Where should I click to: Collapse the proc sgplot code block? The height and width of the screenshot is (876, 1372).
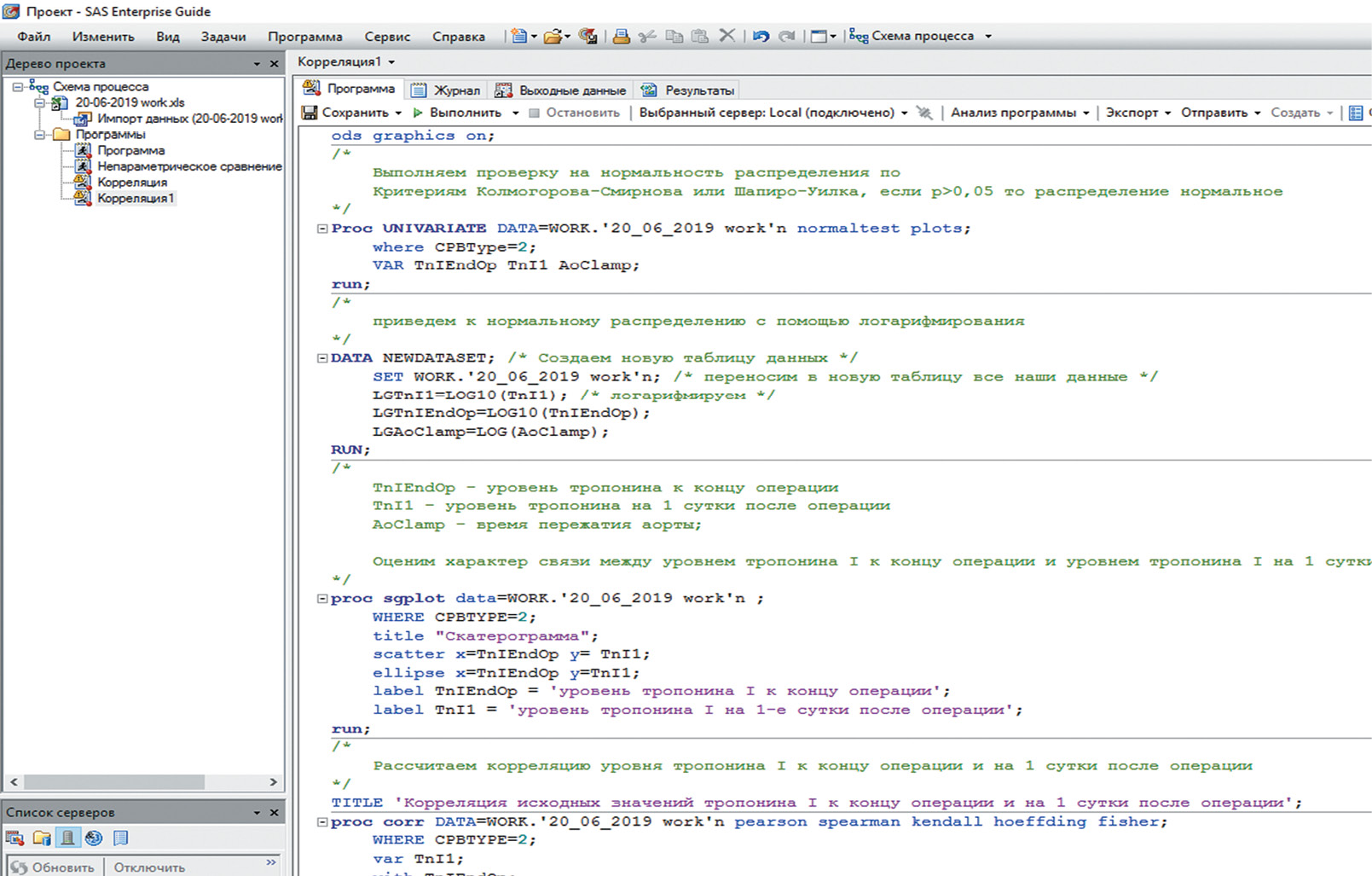coord(322,599)
